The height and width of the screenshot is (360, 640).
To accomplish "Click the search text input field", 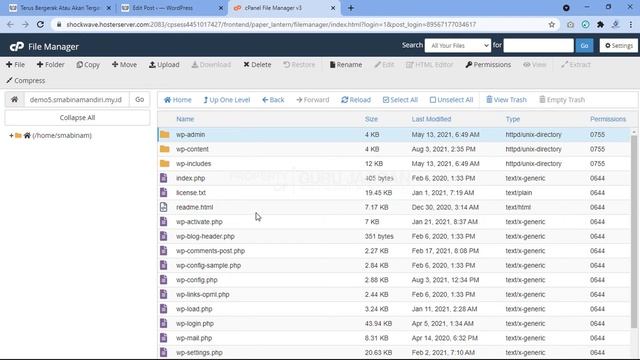I will point(538,45).
